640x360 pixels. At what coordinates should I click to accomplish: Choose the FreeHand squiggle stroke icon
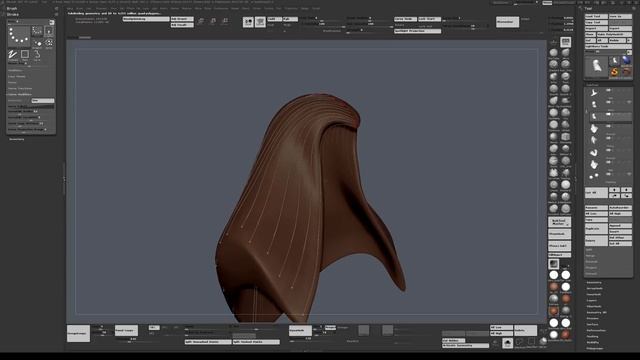point(13,55)
